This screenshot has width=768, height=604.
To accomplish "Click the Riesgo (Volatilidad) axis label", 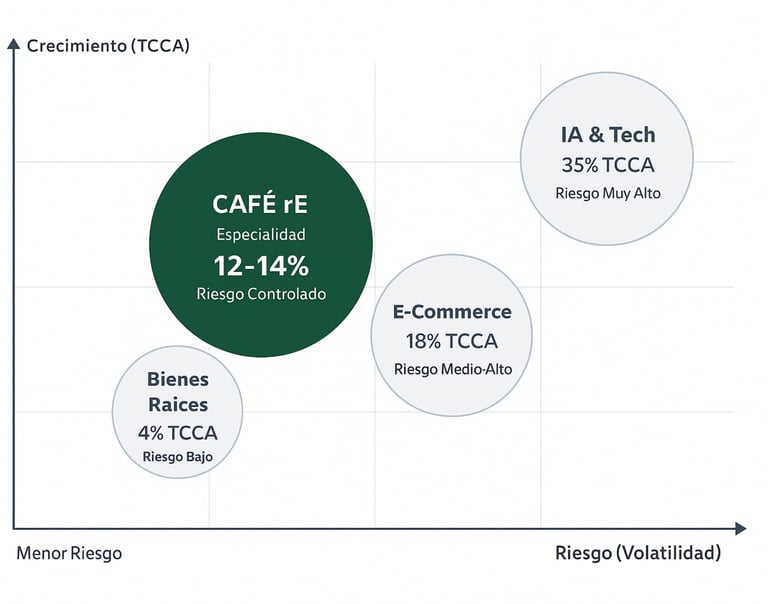I will pos(637,553).
